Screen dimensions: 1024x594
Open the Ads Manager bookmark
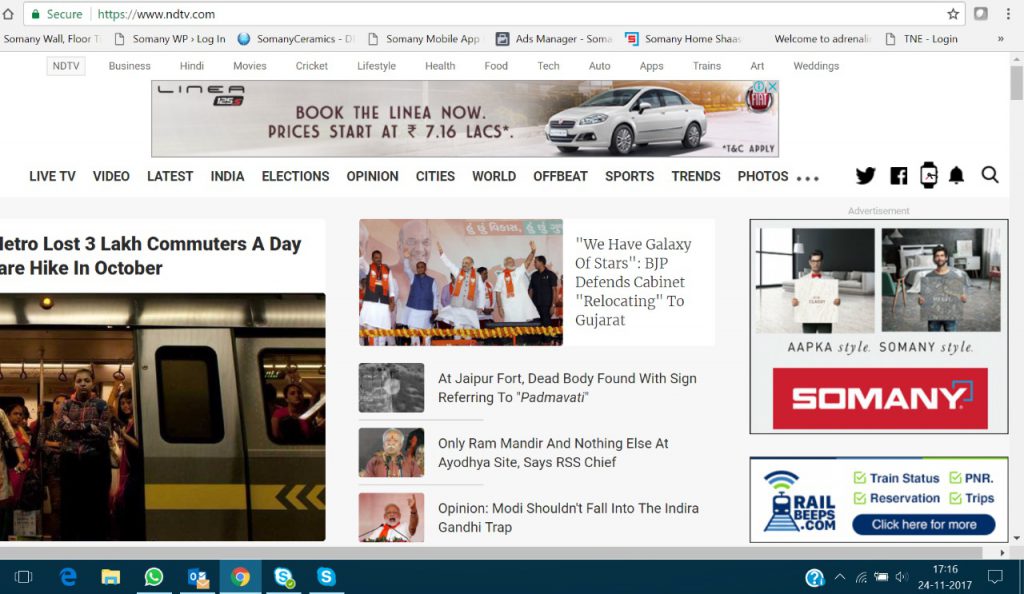coord(554,39)
